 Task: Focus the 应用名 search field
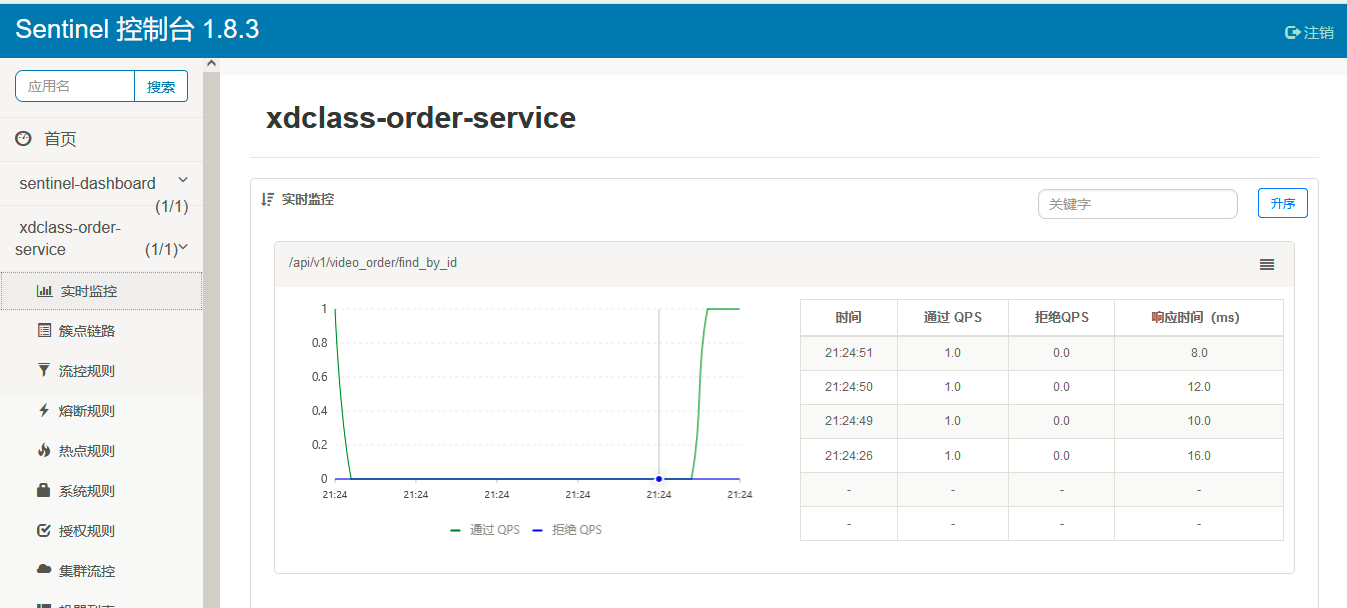(75, 86)
